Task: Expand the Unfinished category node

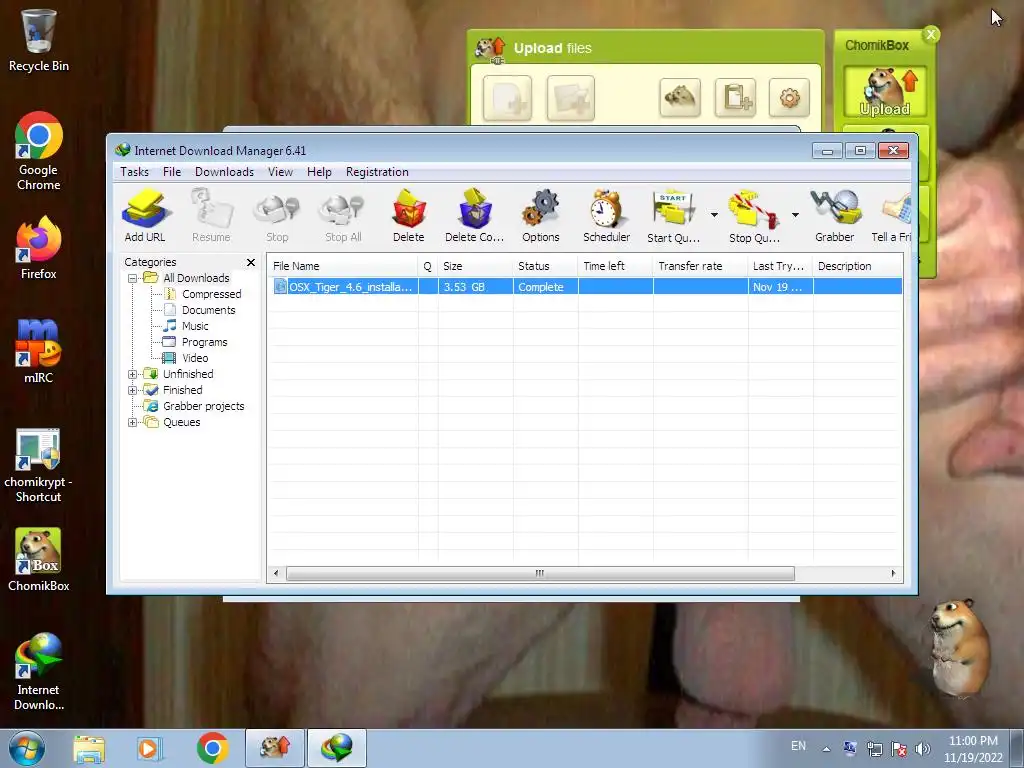Action: [133, 374]
